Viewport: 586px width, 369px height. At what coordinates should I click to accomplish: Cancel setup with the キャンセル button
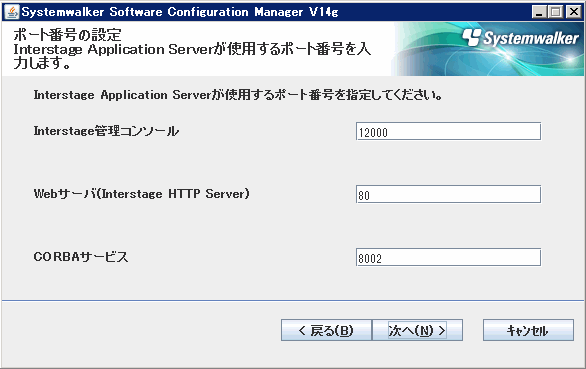pyautogui.click(x=528, y=330)
